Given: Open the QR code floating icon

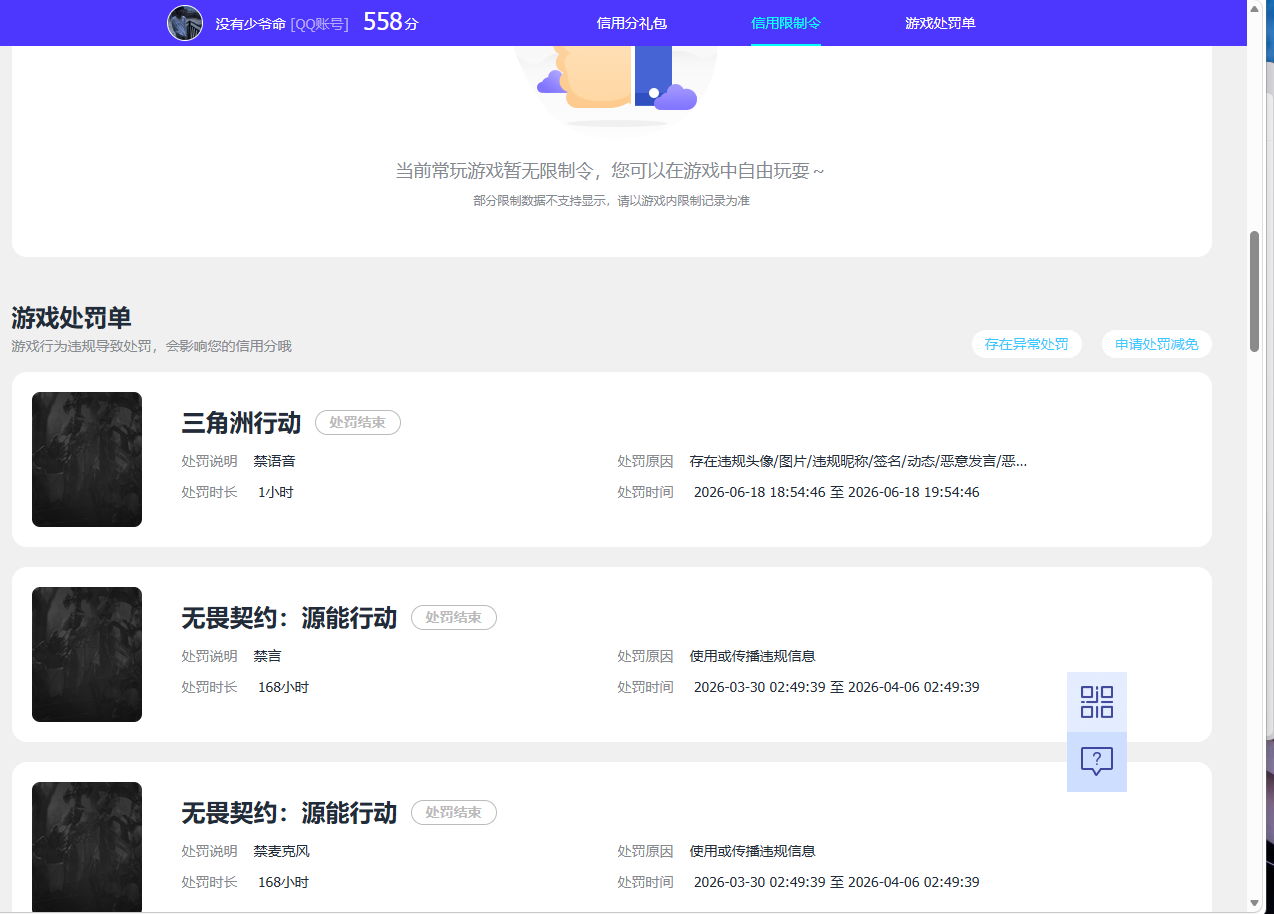Looking at the screenshot, I should click(1097, 702).
